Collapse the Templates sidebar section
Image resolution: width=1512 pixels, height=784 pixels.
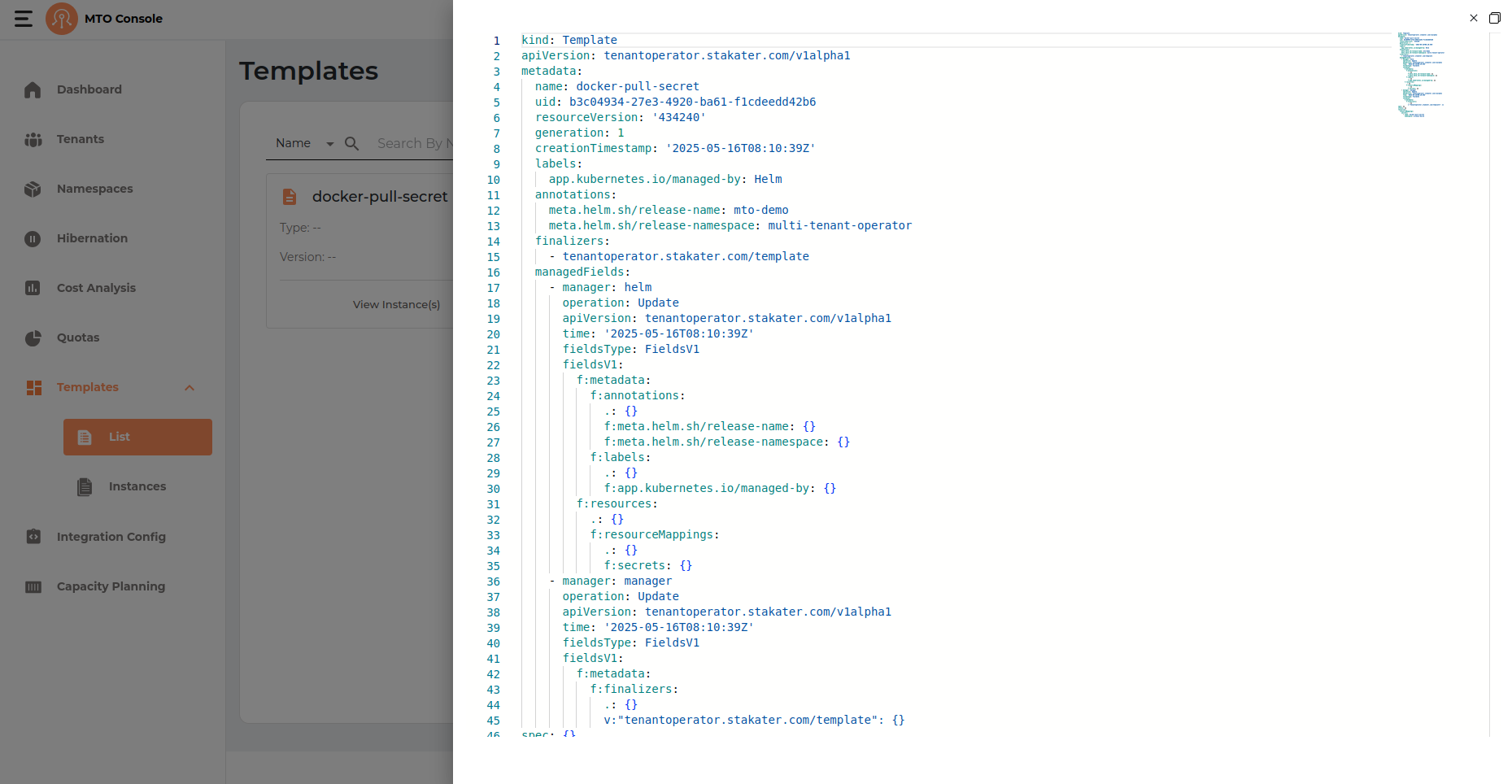190,388
